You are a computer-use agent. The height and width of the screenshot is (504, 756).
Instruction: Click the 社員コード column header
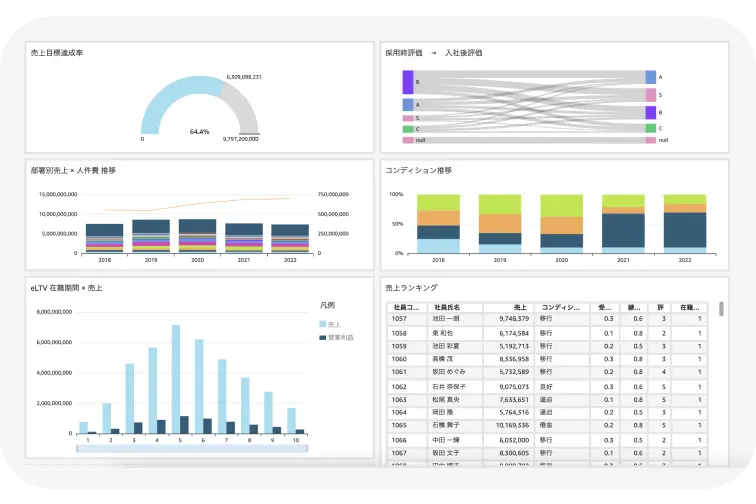pyautogui.click(x=406, y=307)
